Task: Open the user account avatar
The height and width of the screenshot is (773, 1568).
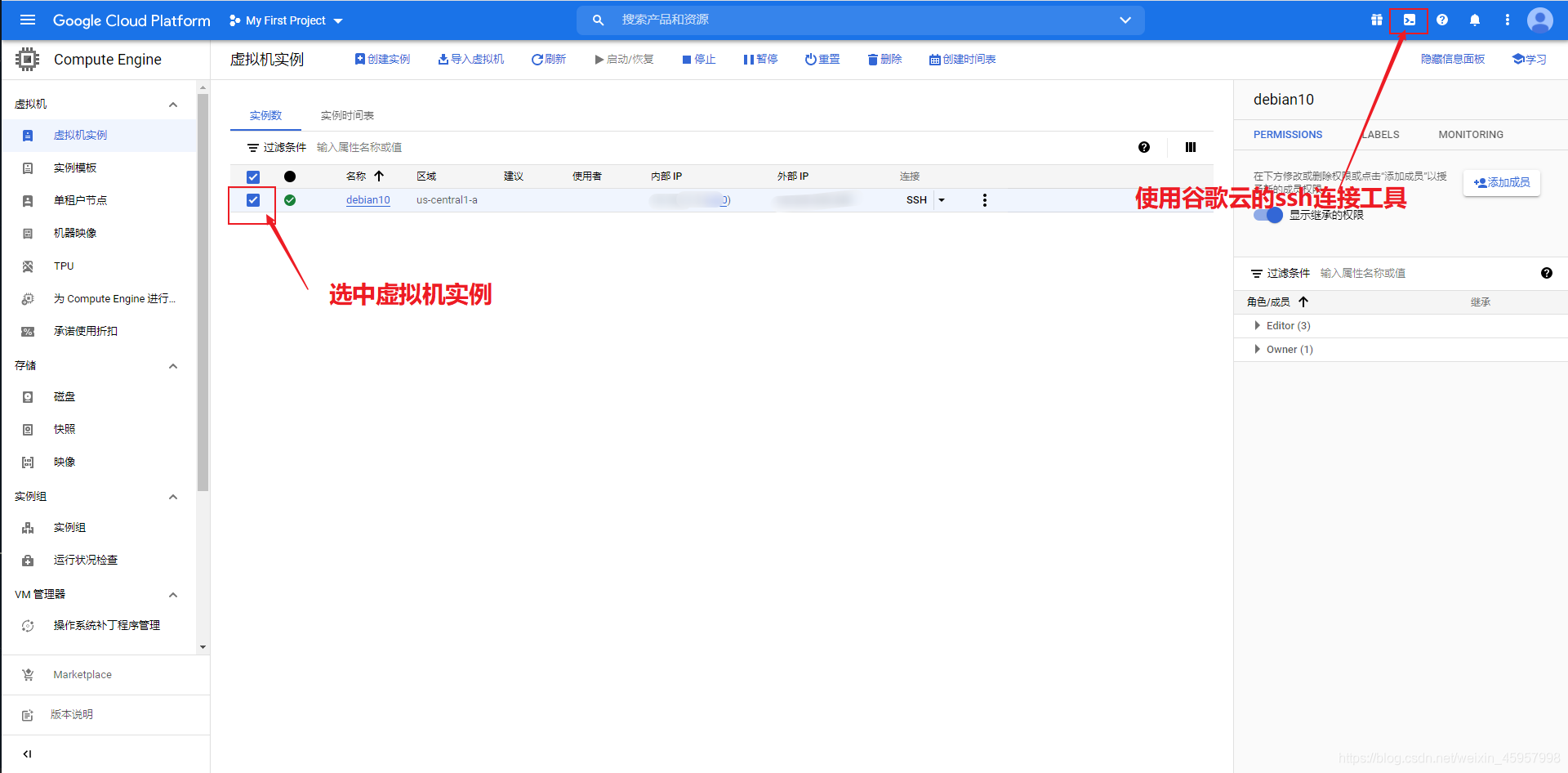Action: (1540, 20)
